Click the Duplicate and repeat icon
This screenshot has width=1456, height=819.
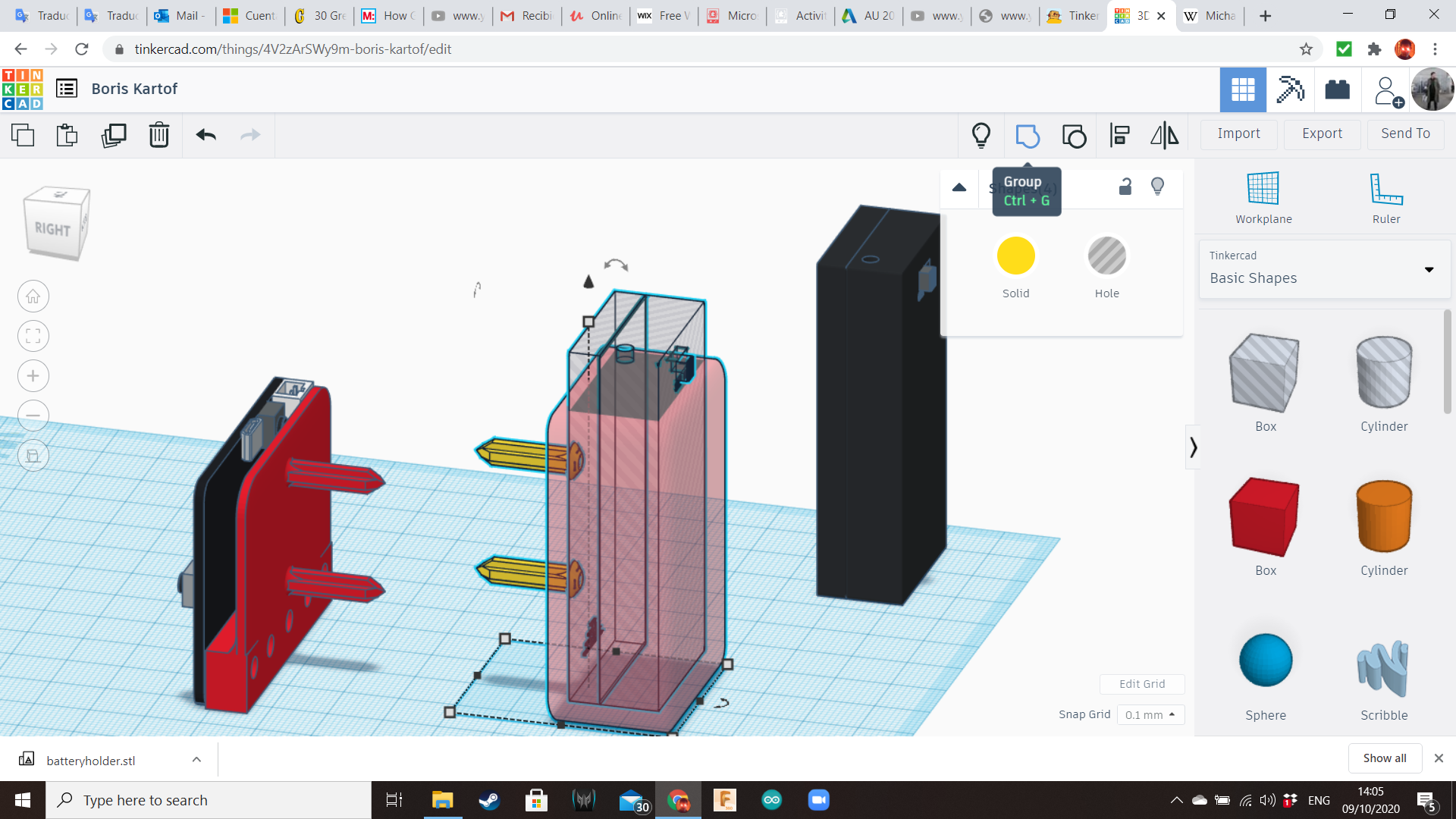pos(114,136)
